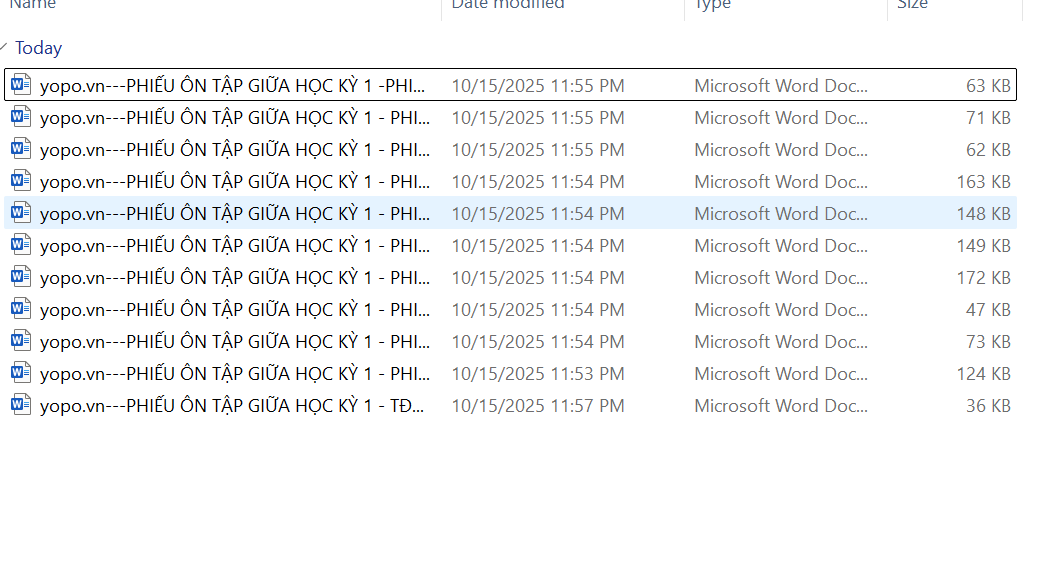Click the 73 KB size cell
Viewport: 1056px width, 580px height.
988,342
